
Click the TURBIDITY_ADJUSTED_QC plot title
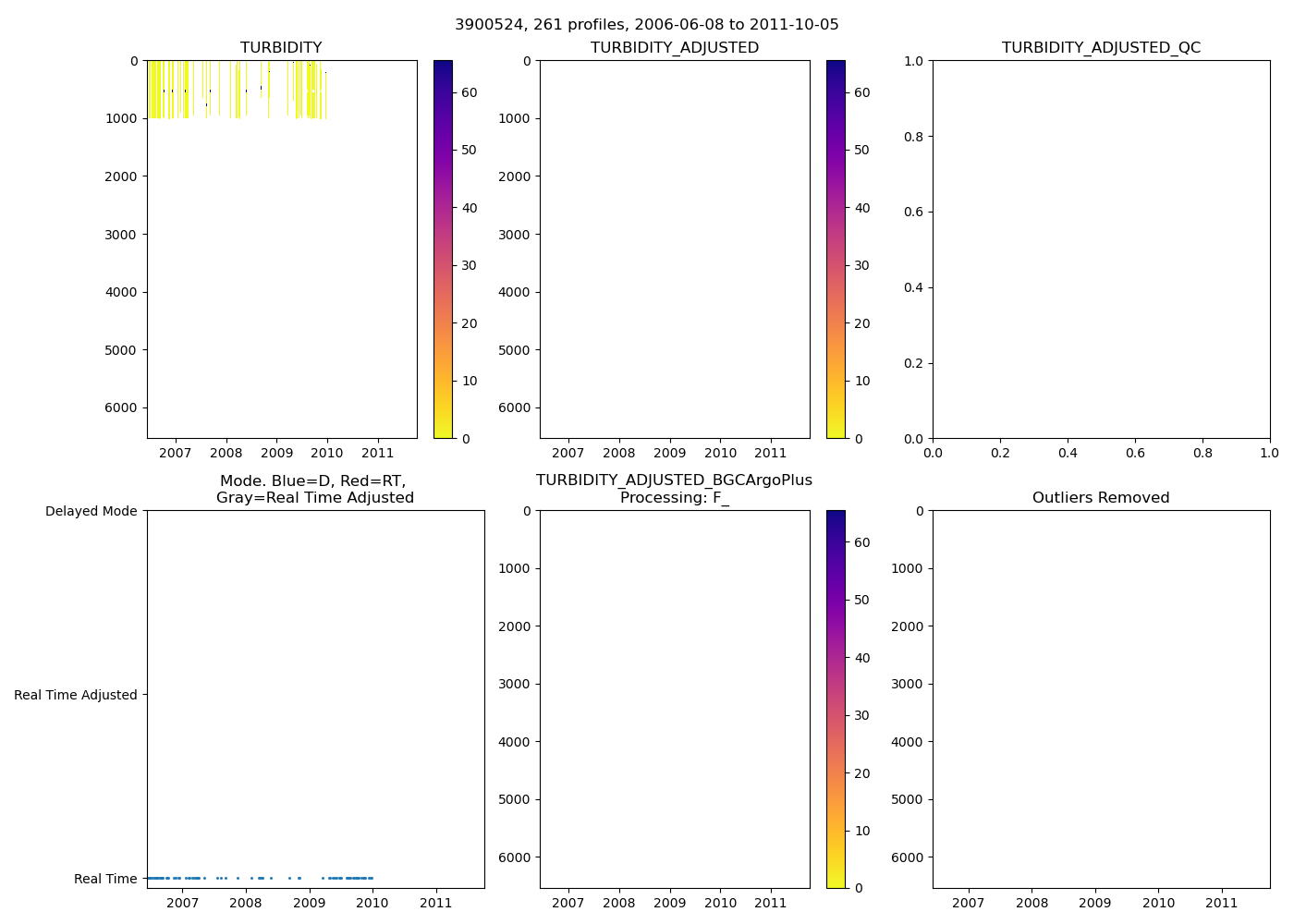pos(1101,48)
